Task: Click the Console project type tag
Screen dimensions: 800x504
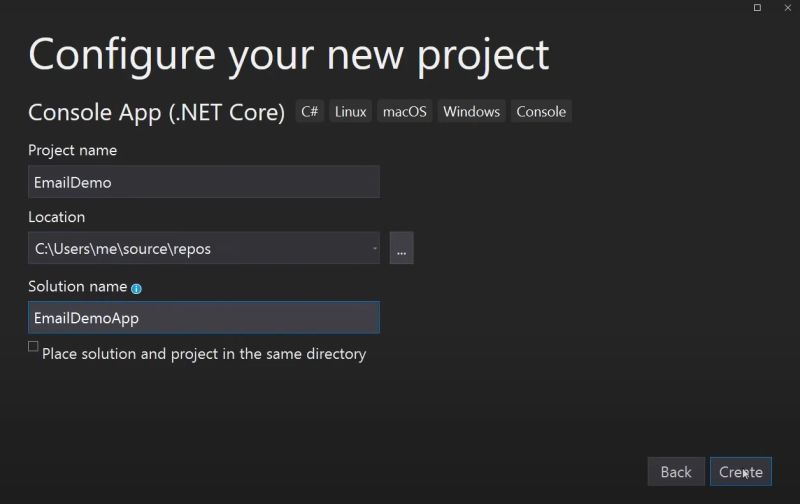Action: click(541, 111)
